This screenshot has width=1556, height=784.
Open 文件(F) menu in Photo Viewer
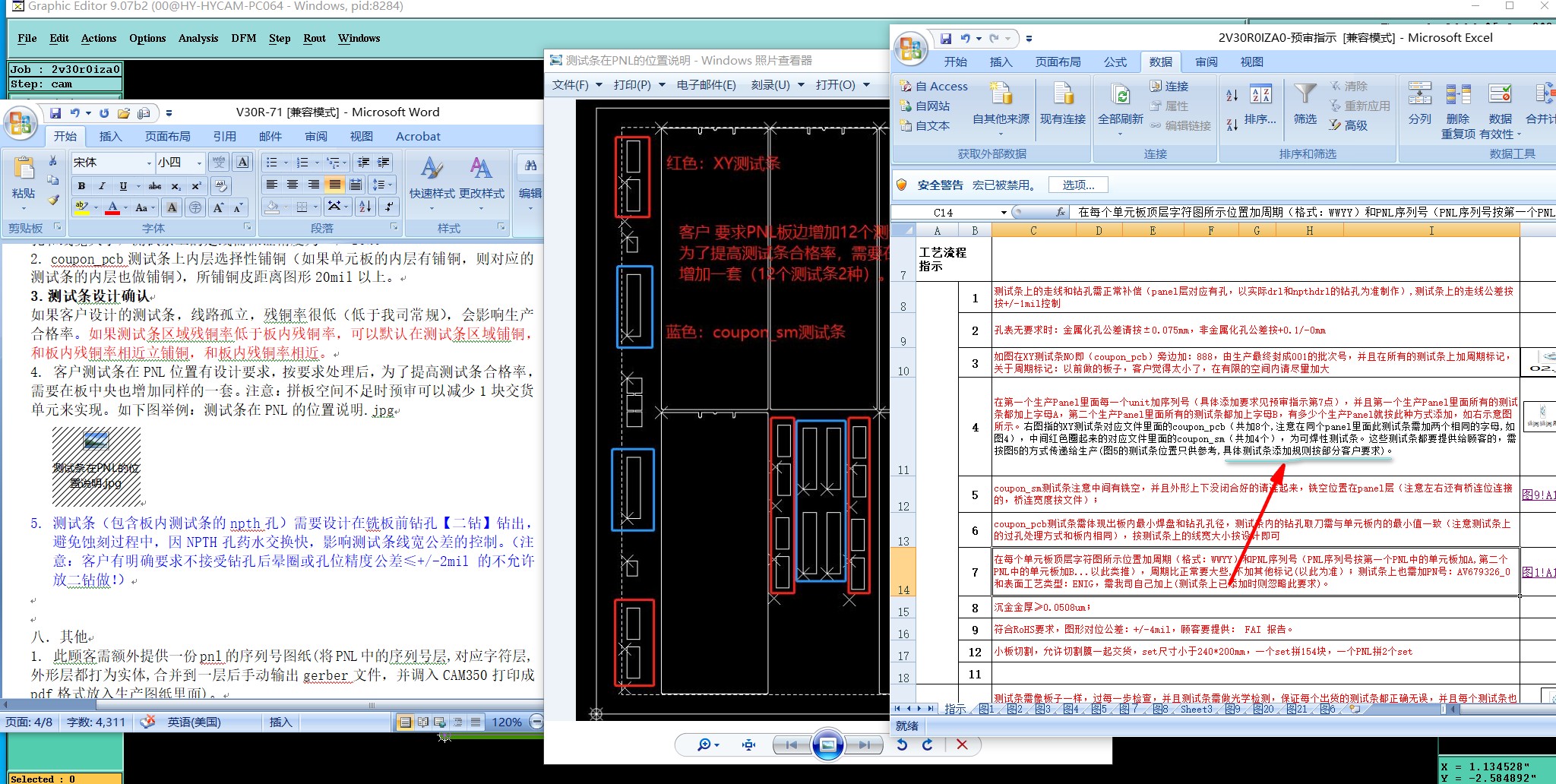577,85
